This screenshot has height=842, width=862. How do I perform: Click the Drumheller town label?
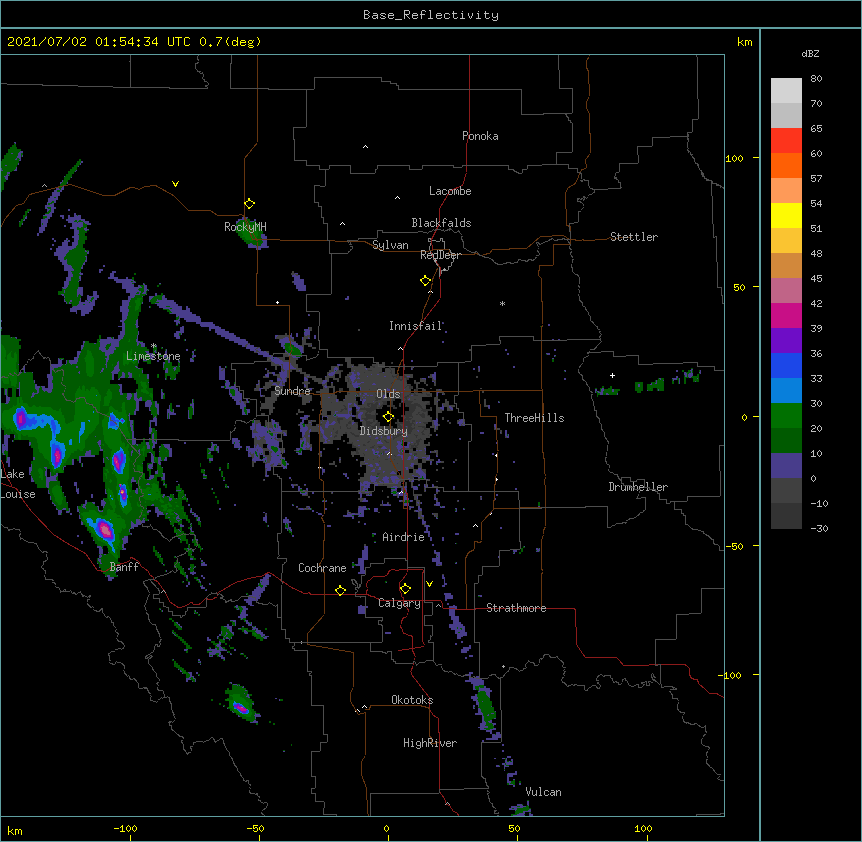click(x=638, y=487)
